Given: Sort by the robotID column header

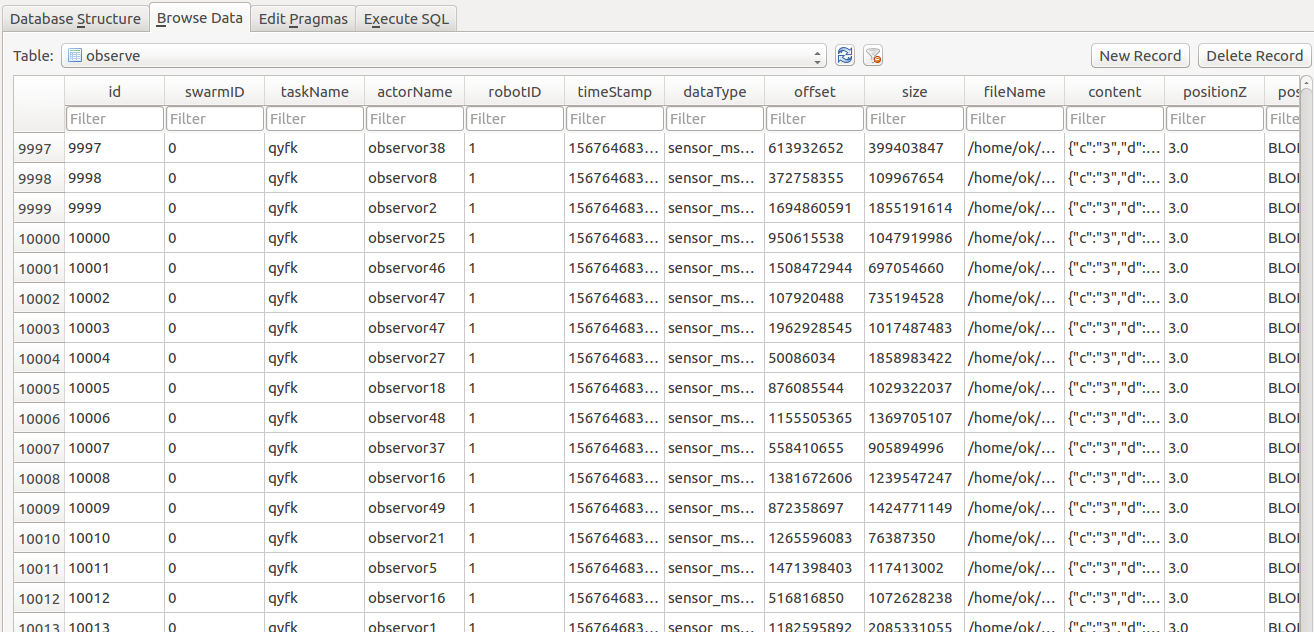Looking at the screenshot, I should 514,91.
